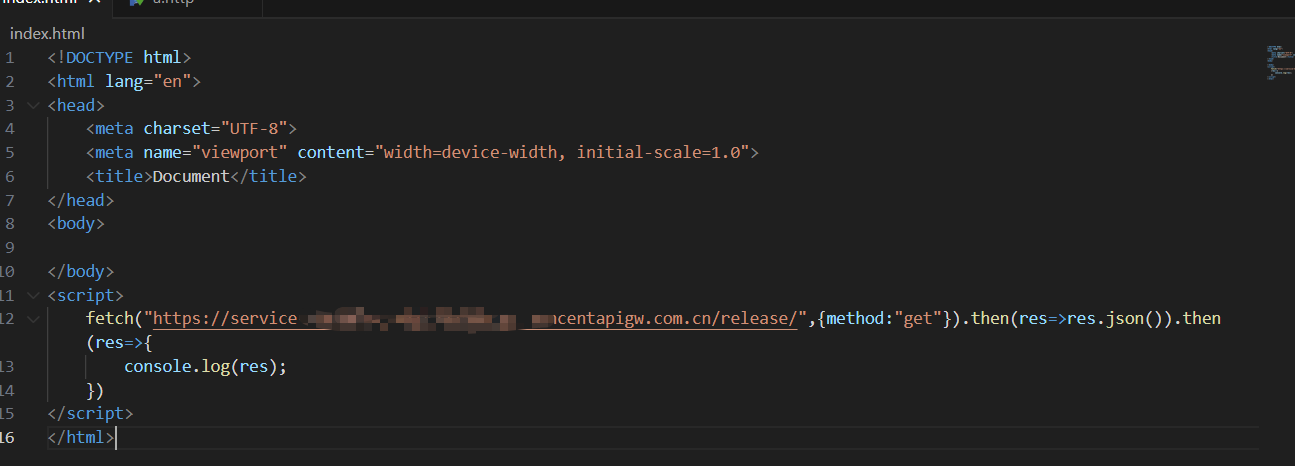
Task: Collapse the head tag fold arrow
Action: (x=35, y=105)
